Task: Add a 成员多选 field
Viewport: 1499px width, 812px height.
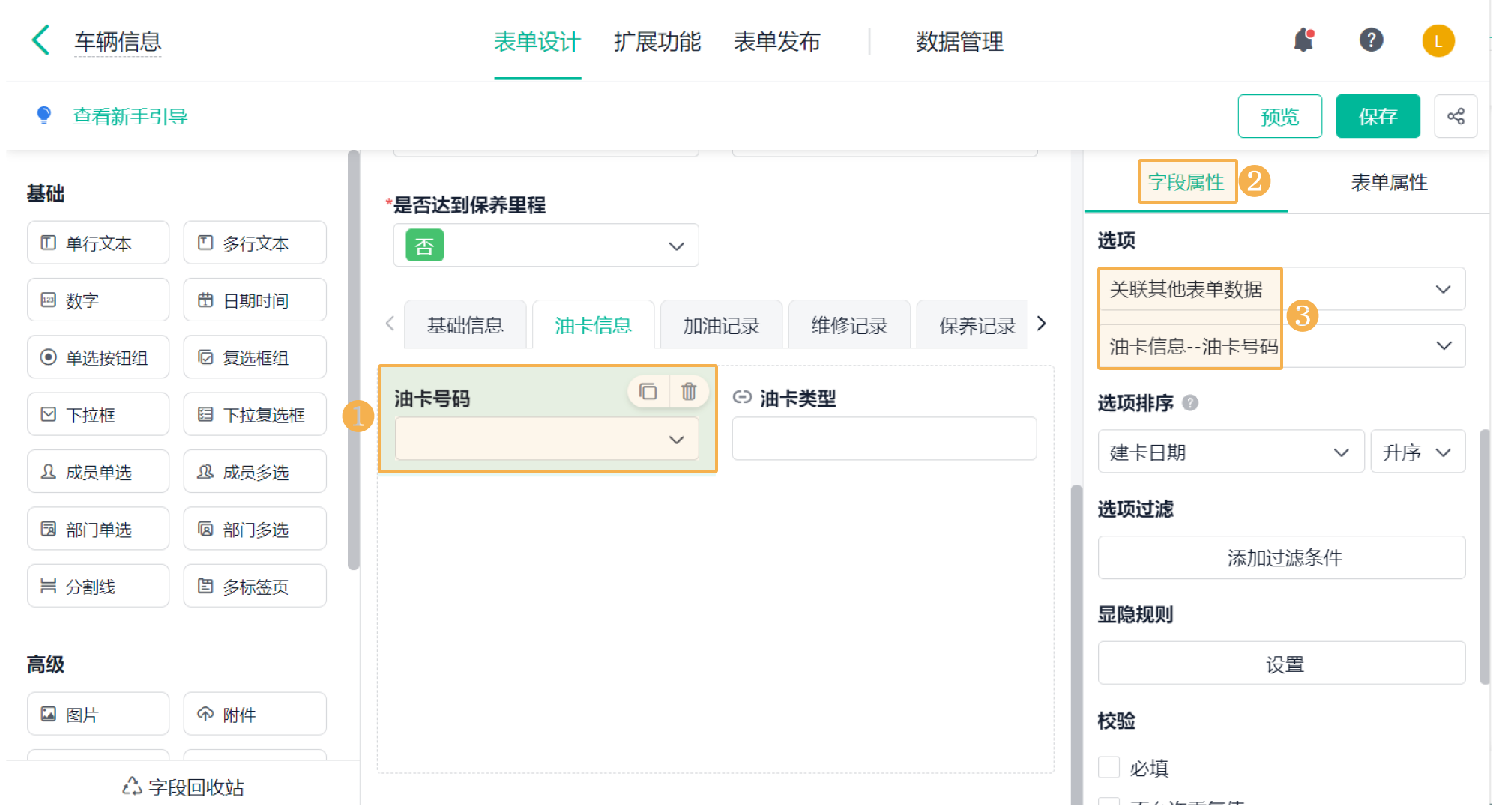Action: 255,472
